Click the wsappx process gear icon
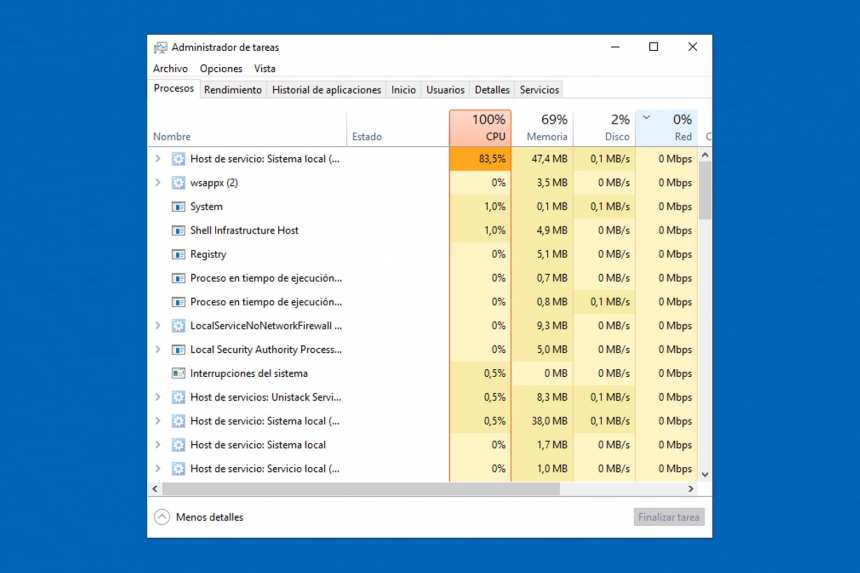Screen dimensions: 860x573 point(179,183)
